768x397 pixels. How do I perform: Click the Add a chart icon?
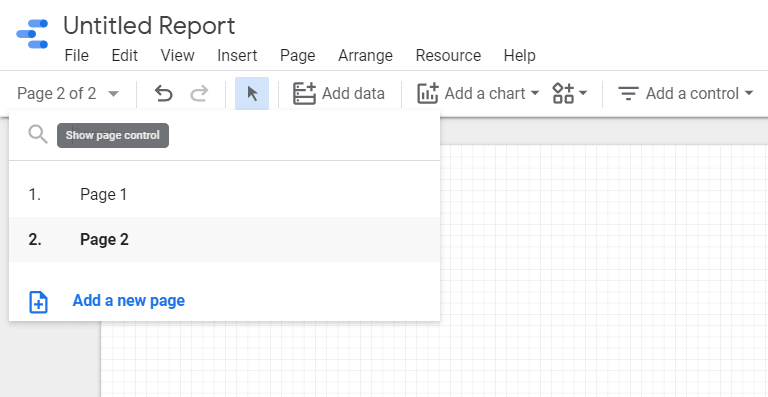pos(428,93)
